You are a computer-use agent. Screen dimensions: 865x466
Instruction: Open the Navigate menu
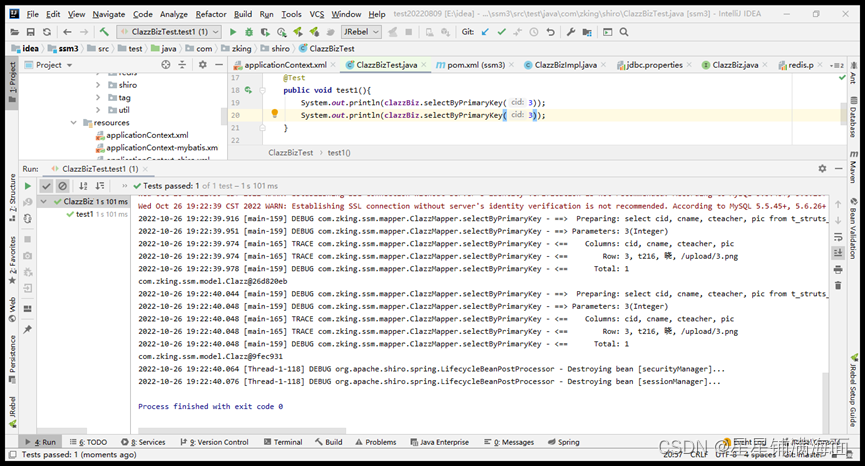(109, 14)
